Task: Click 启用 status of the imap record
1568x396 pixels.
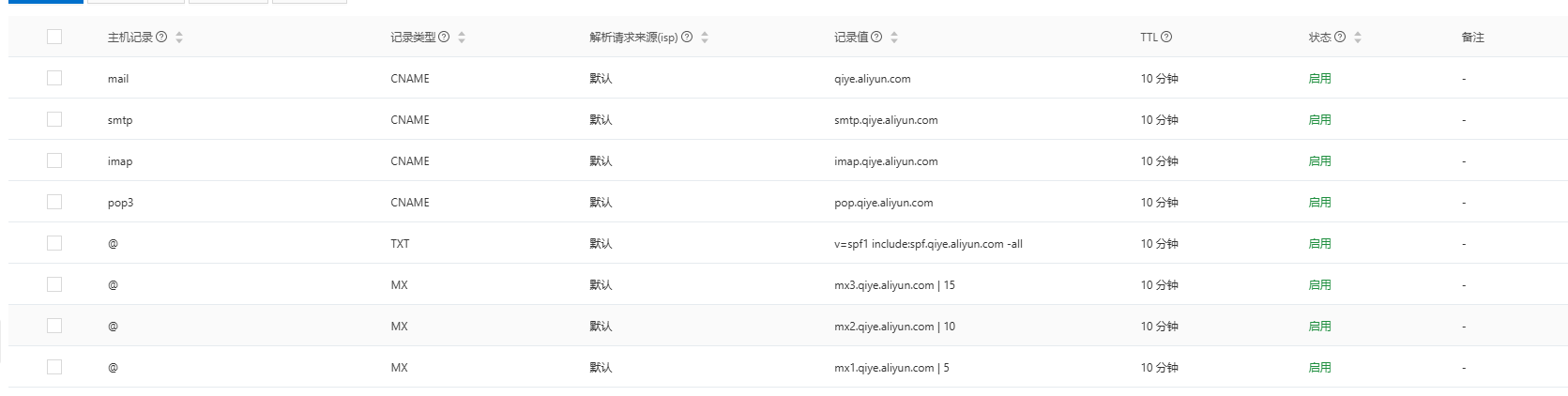Action: point(1319,161)
